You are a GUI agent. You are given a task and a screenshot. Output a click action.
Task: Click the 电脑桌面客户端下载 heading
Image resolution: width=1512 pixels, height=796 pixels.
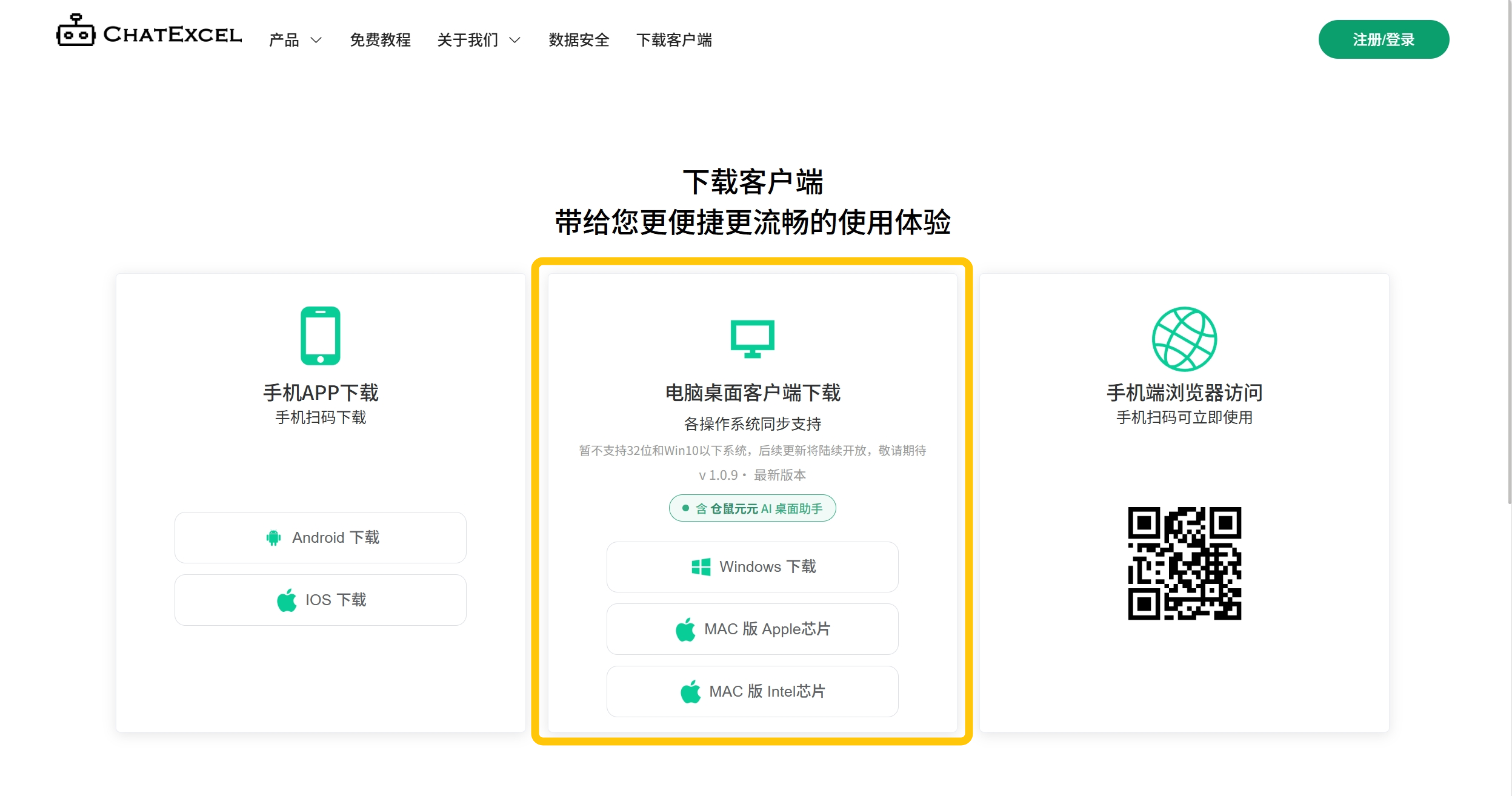(x=753, y=393)
